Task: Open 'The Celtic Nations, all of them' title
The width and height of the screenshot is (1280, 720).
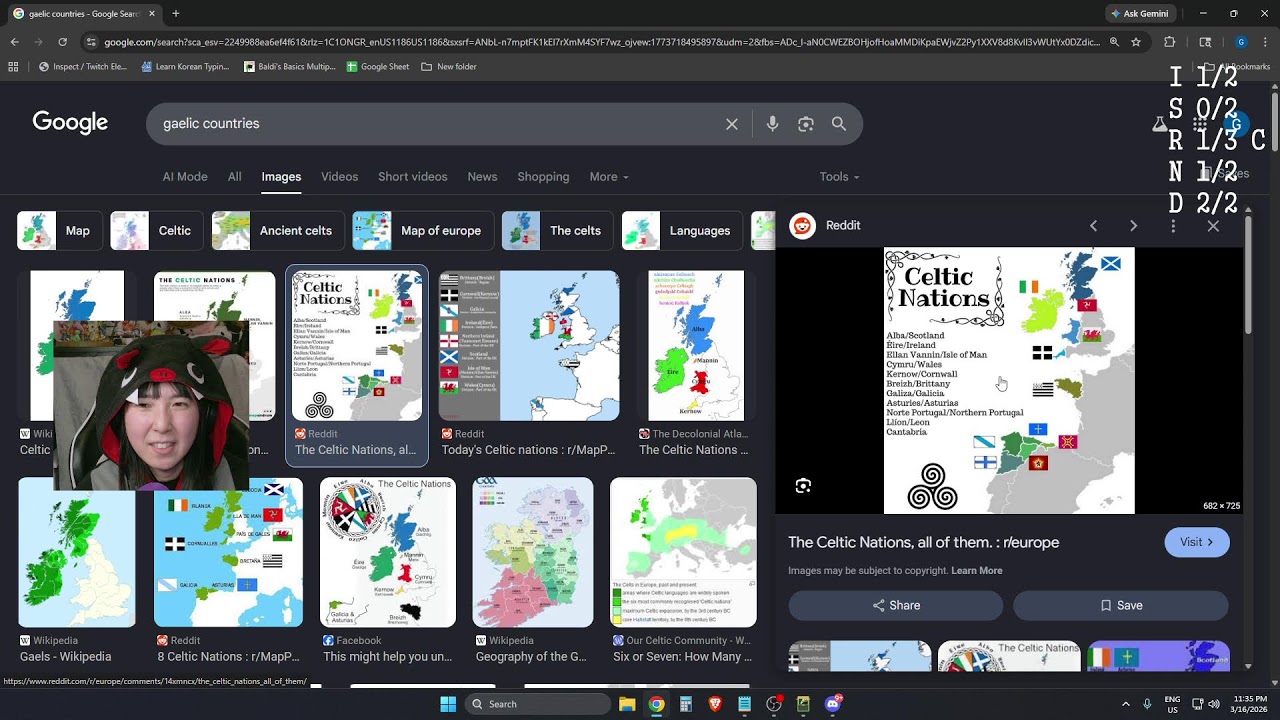Action: coord(923,543)
